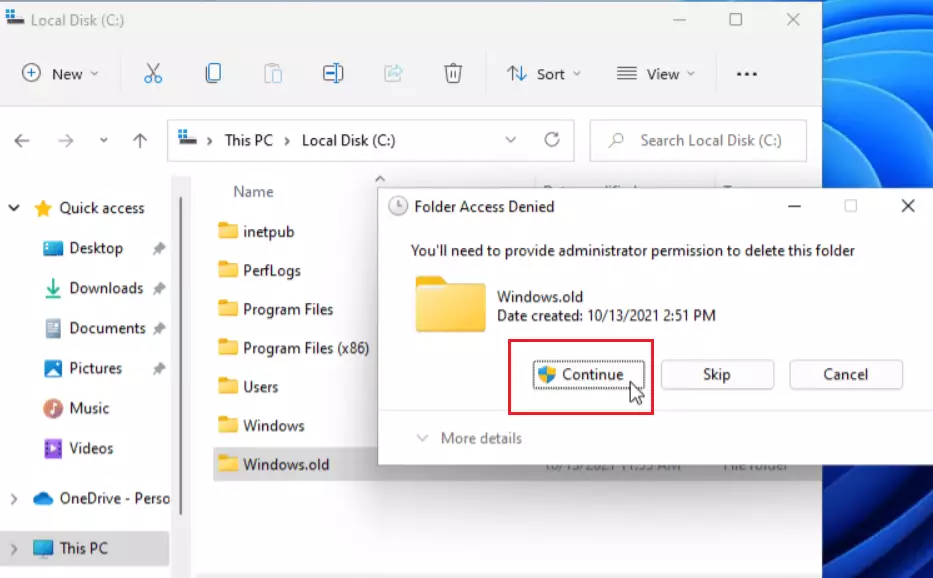Click the Cancel button
Viewport: 933px width, 578px height.
click(x=846, y=374)
